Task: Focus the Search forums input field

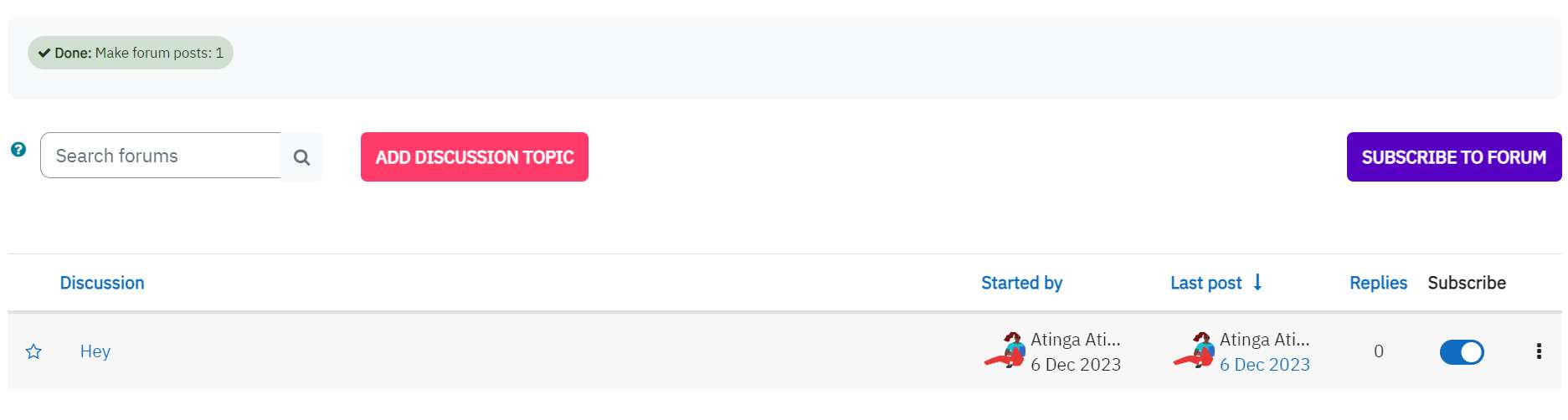Action: point(161,156)
